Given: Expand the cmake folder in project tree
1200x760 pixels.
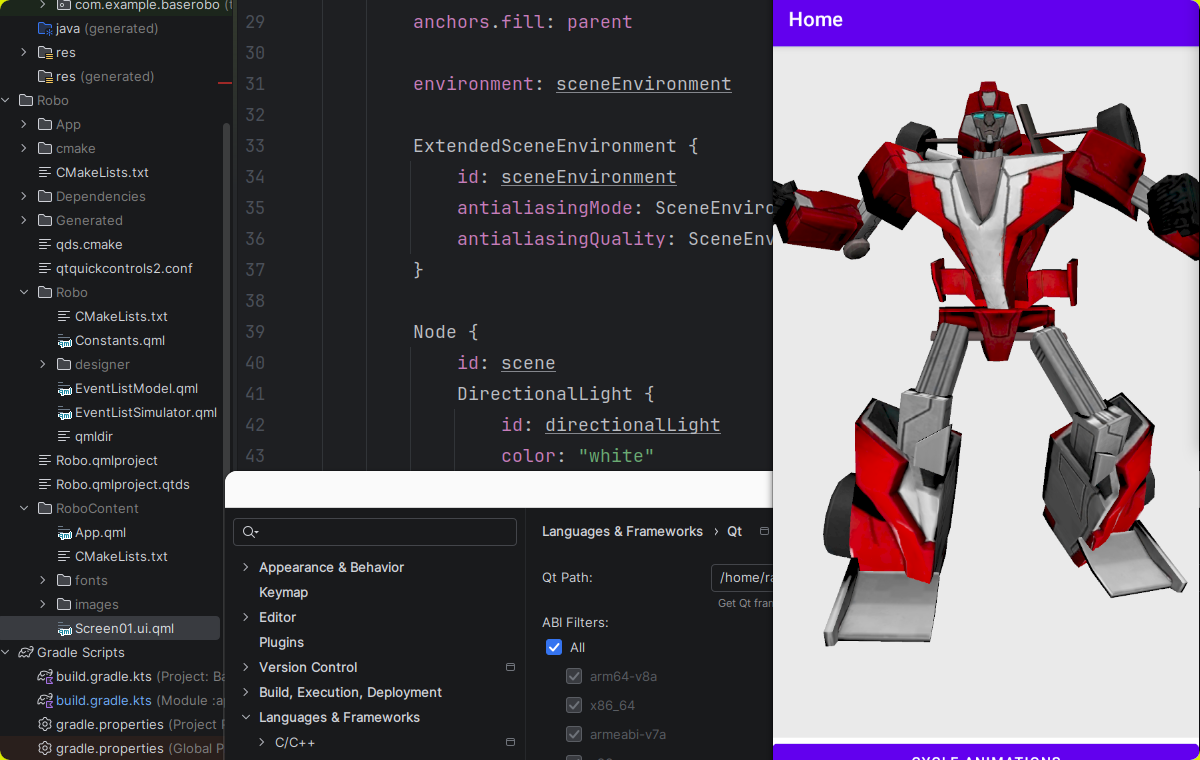Looking at the screenshot, I should [24, 148].
